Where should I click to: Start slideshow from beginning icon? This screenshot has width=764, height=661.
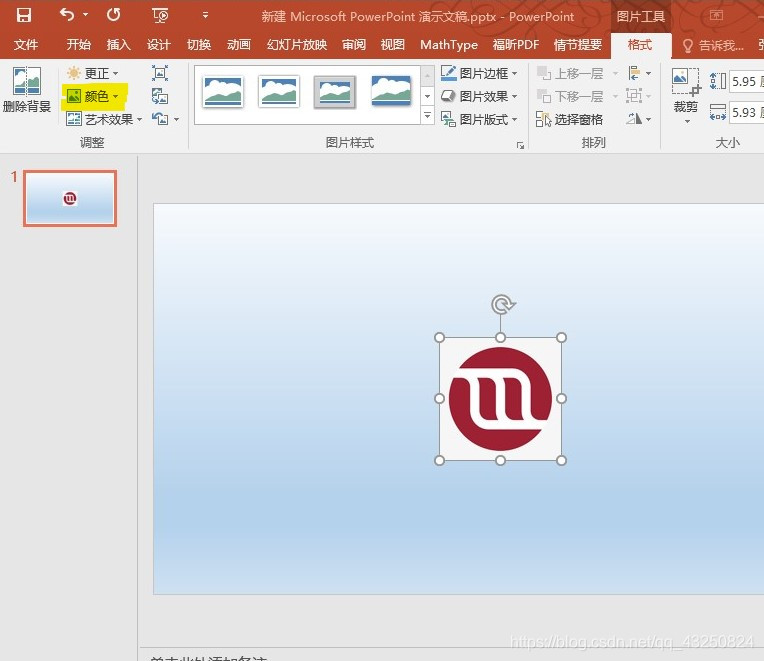tap(160, 16)
